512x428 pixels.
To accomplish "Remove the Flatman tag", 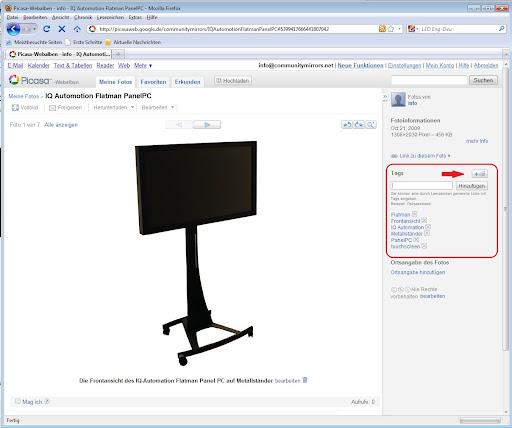I will click(414, 214).
